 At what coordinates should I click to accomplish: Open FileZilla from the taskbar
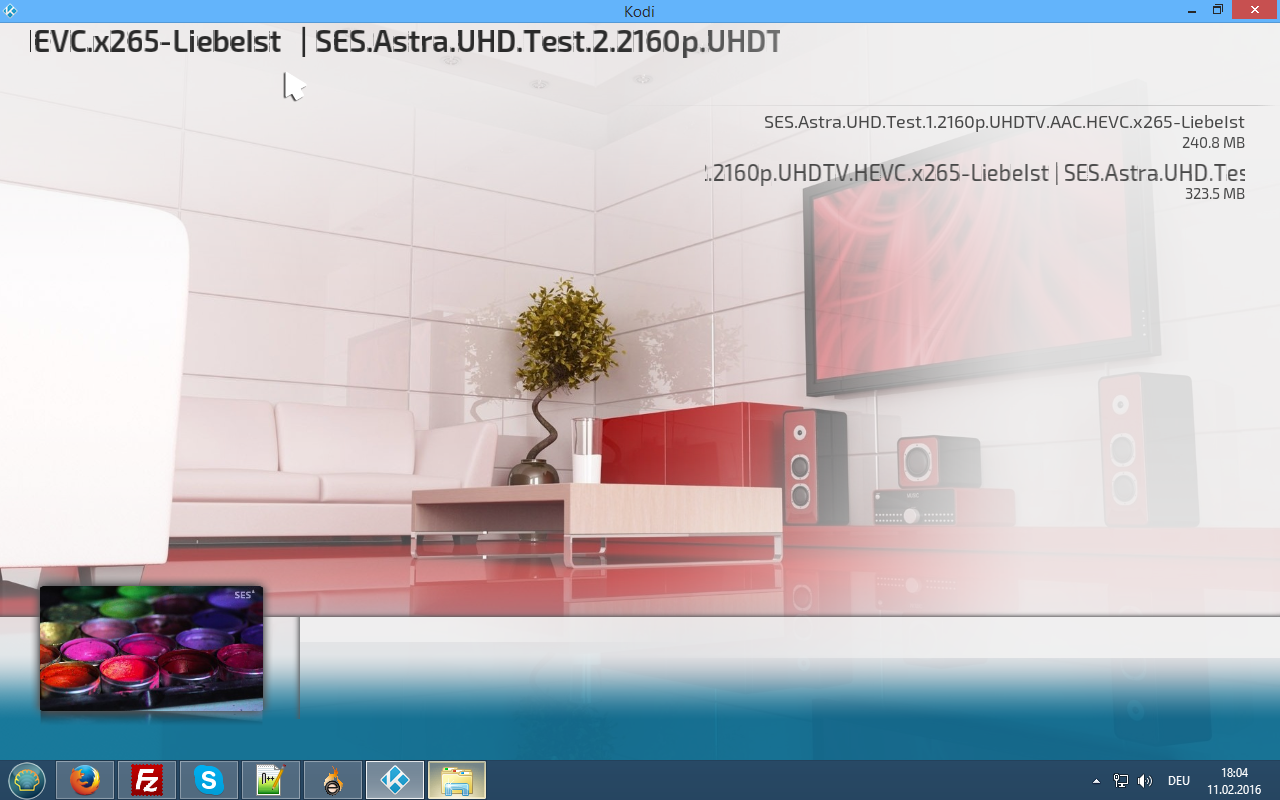point(147,780)
